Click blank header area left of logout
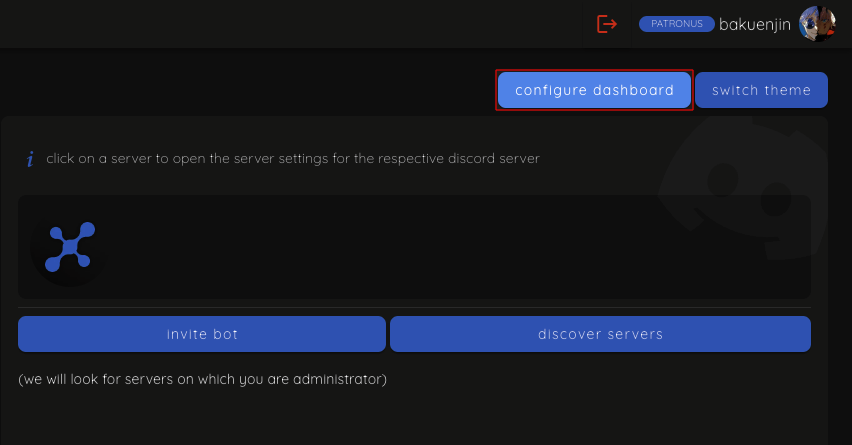852x445 pixels. pos(300,24)
